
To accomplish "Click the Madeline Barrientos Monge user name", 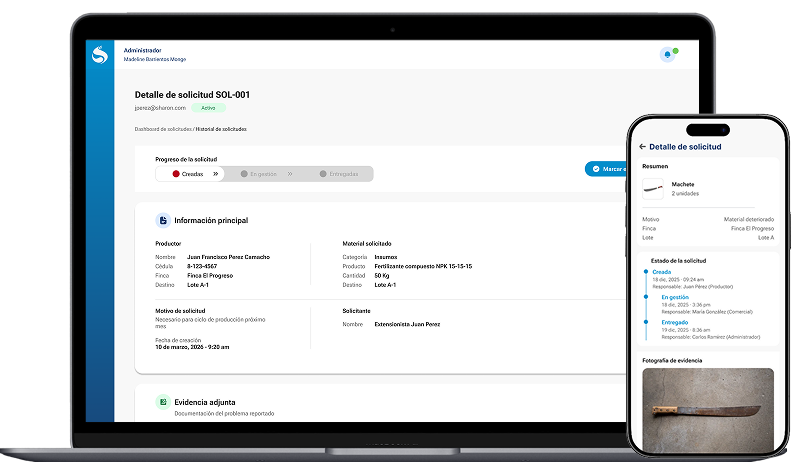I will (x=155, y=59).
